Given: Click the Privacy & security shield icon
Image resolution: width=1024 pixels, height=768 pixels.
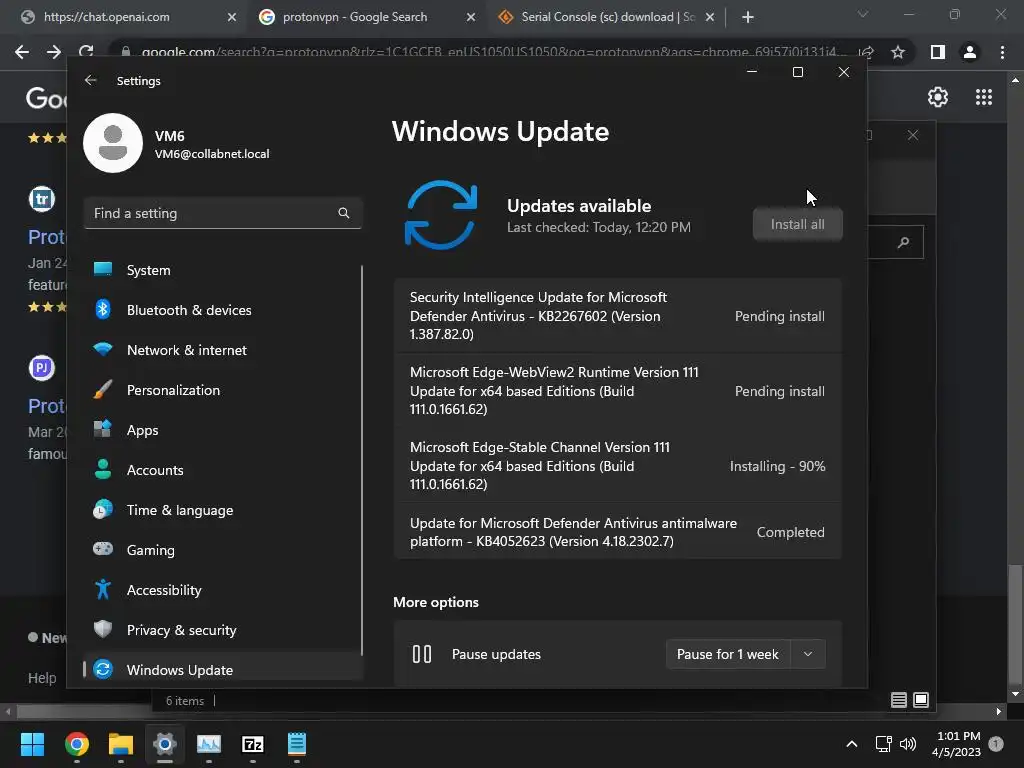Looking at the screenshot, I should tap(103, 629).
